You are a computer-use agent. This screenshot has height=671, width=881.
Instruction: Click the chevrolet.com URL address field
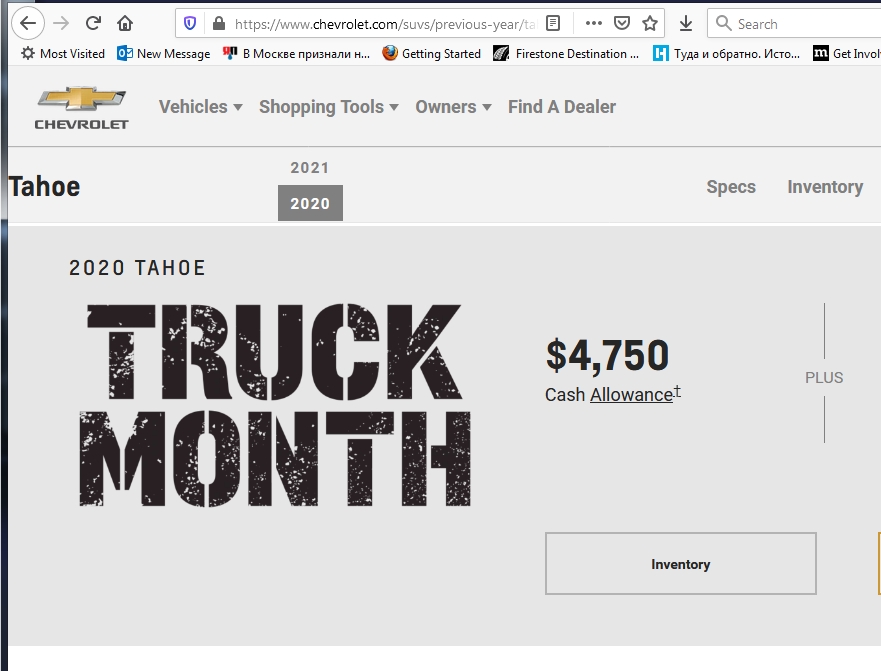click(385, 24)
